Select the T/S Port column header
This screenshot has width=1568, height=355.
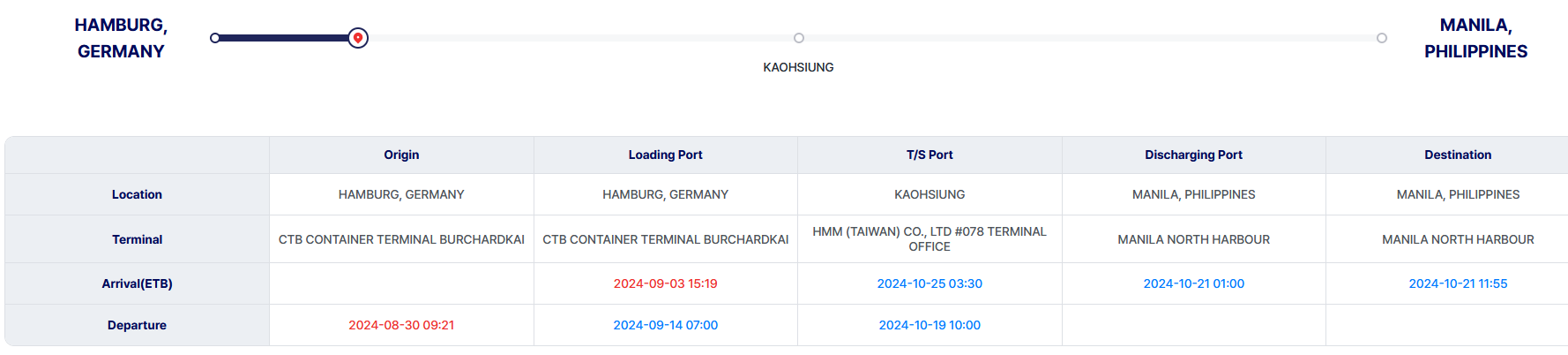(930, 155)
